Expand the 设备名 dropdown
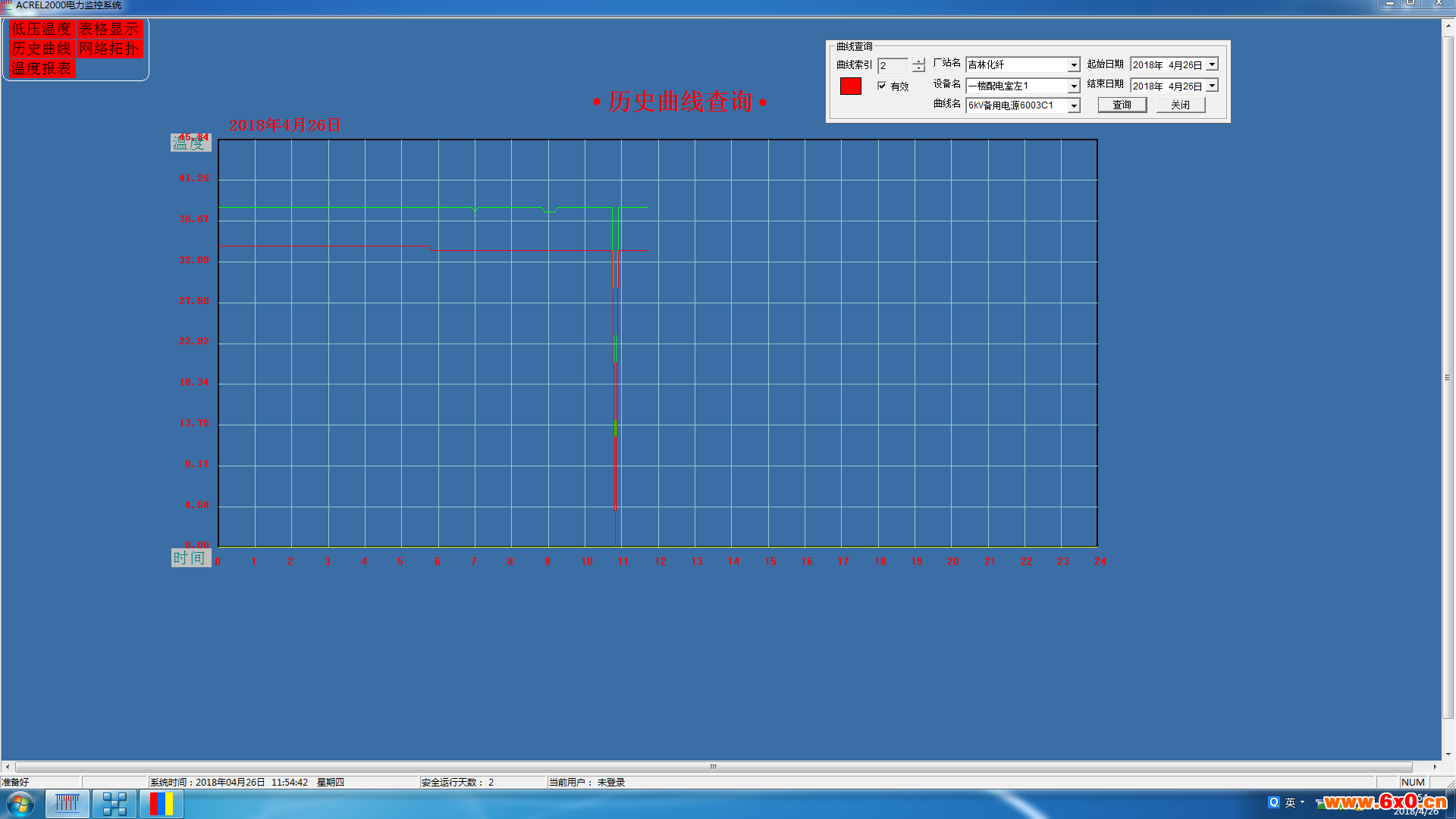Viewport: 1456px width, 819px height. point(1074,86)
